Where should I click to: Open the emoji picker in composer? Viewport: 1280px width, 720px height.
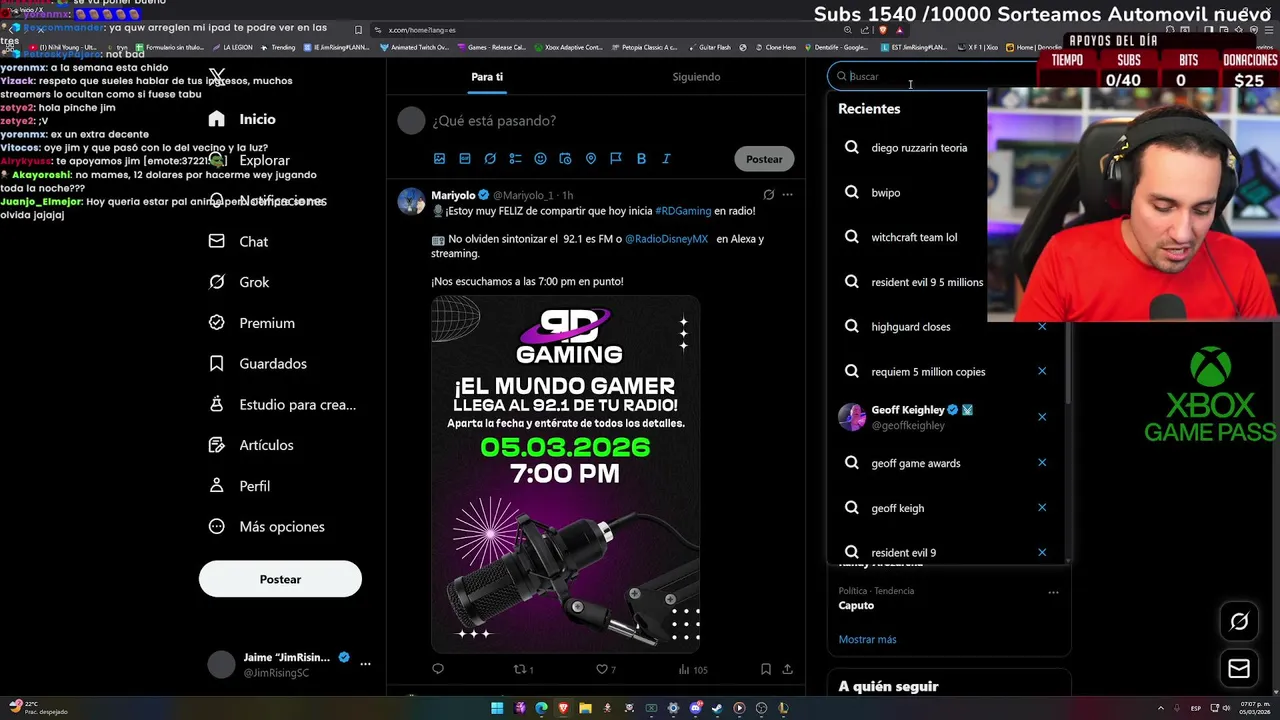[x=540, y=159]
